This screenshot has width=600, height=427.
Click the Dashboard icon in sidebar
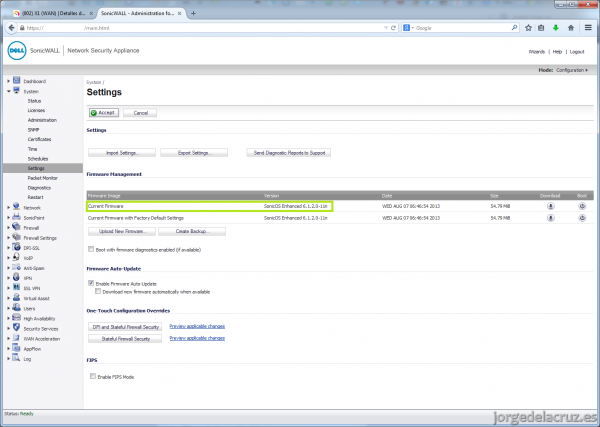click(16, 80)
